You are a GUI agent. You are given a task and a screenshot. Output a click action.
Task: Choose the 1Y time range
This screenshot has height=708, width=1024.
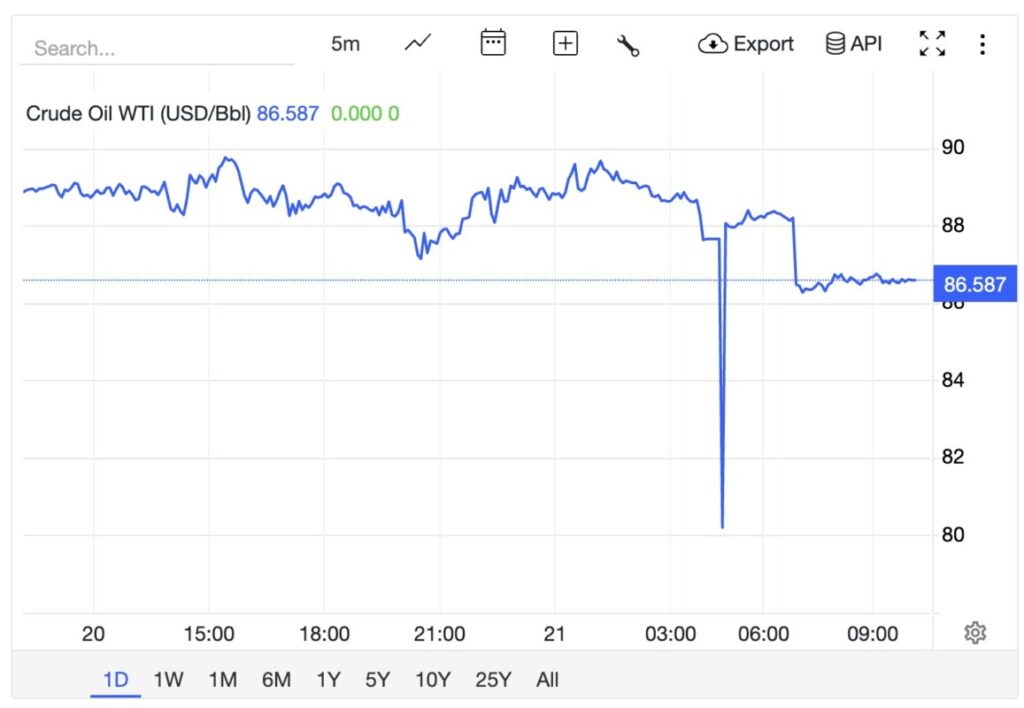pyautogui.click(x=328, y=680)
